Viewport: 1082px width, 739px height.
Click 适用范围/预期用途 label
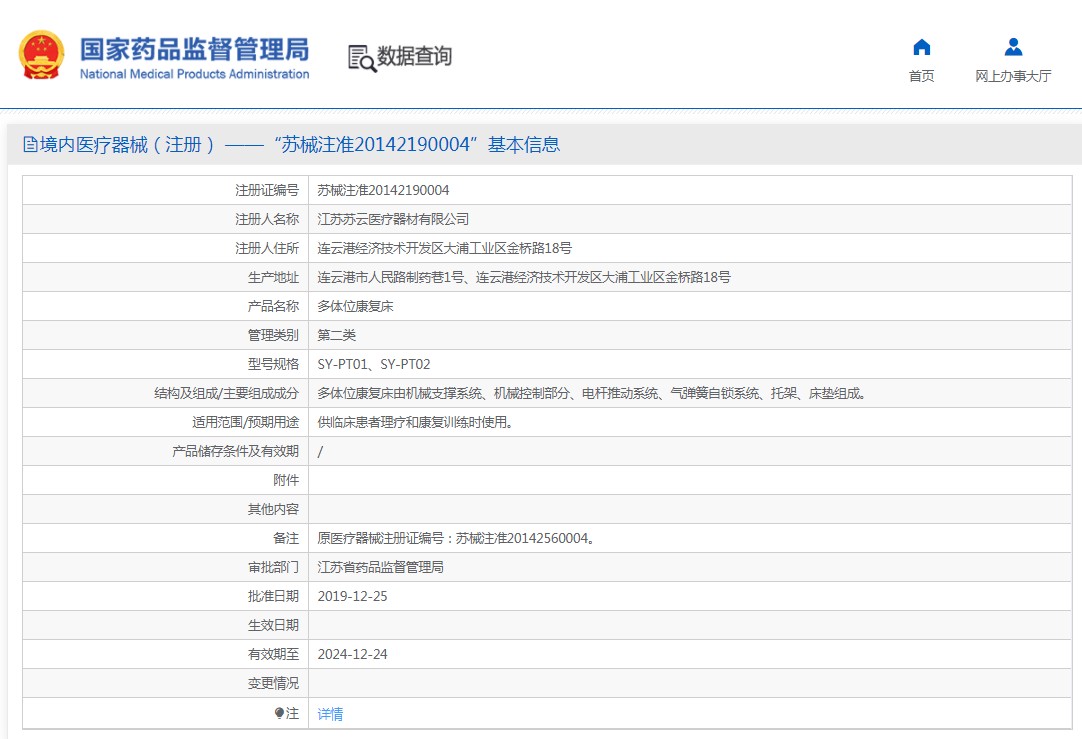coord(245,422)
